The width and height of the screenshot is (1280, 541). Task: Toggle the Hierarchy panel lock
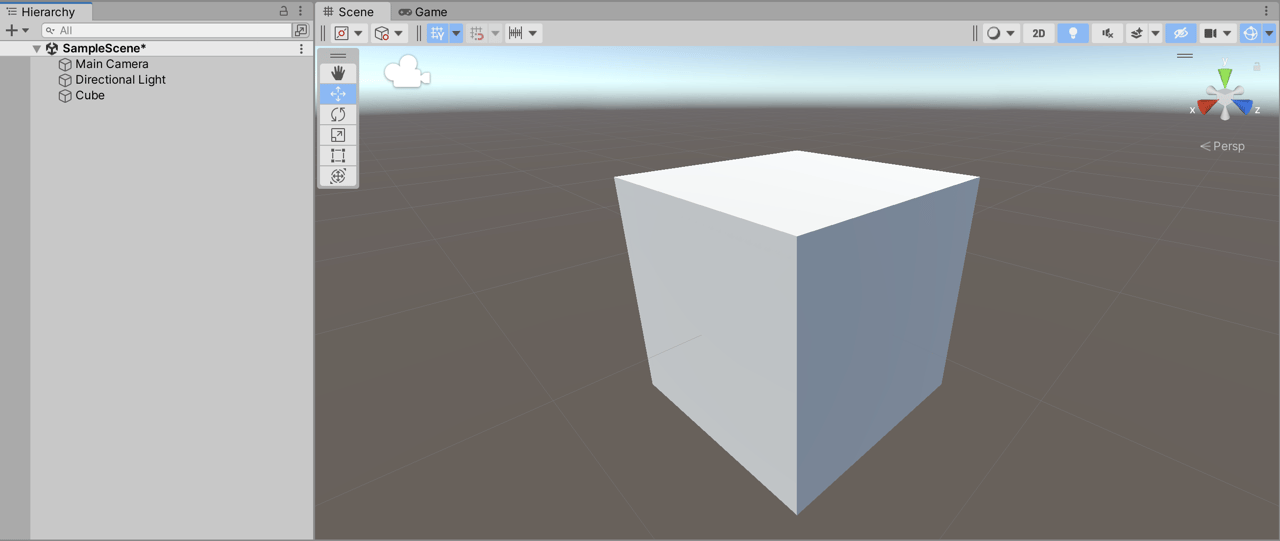pyautogui.click(x=283, y=11)
